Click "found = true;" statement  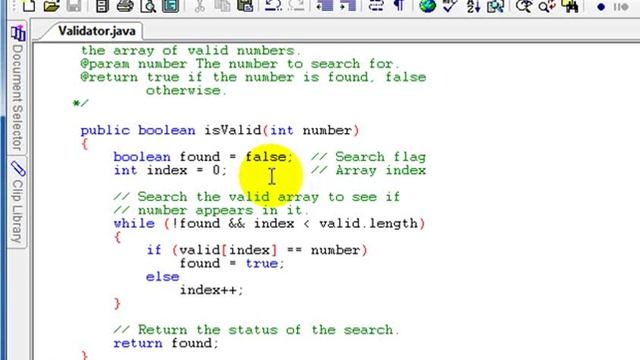[232, 264]
